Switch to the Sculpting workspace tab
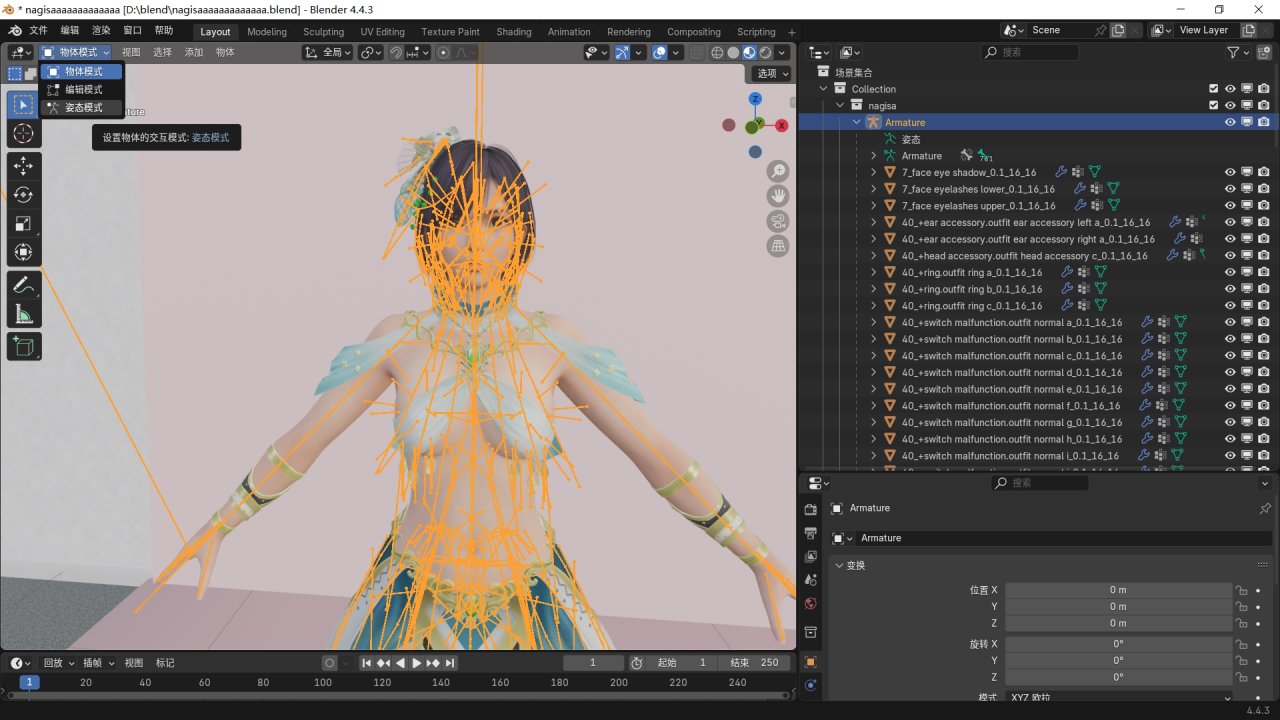 (x=323, y=31)
